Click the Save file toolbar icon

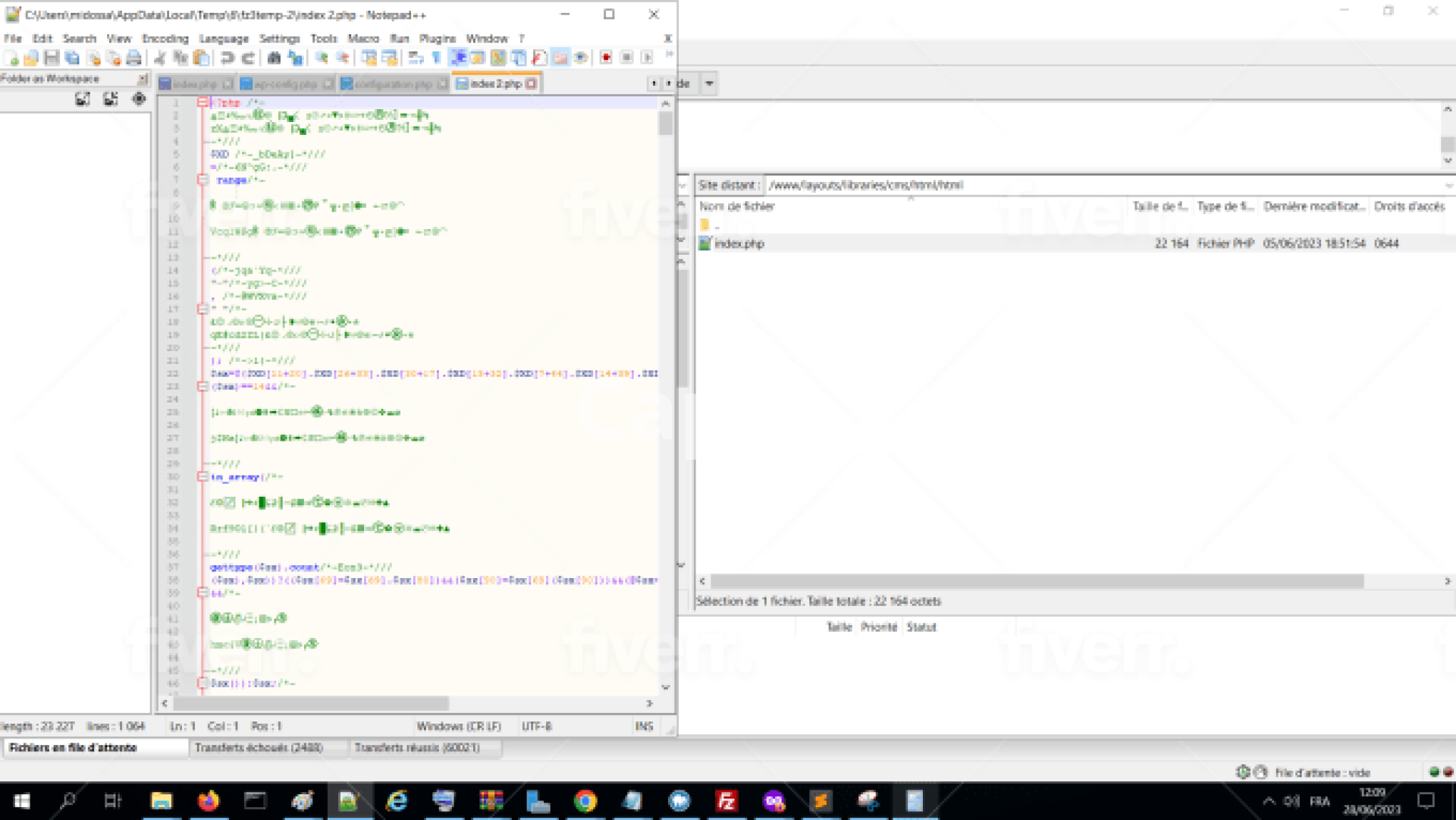pos(52,58)
